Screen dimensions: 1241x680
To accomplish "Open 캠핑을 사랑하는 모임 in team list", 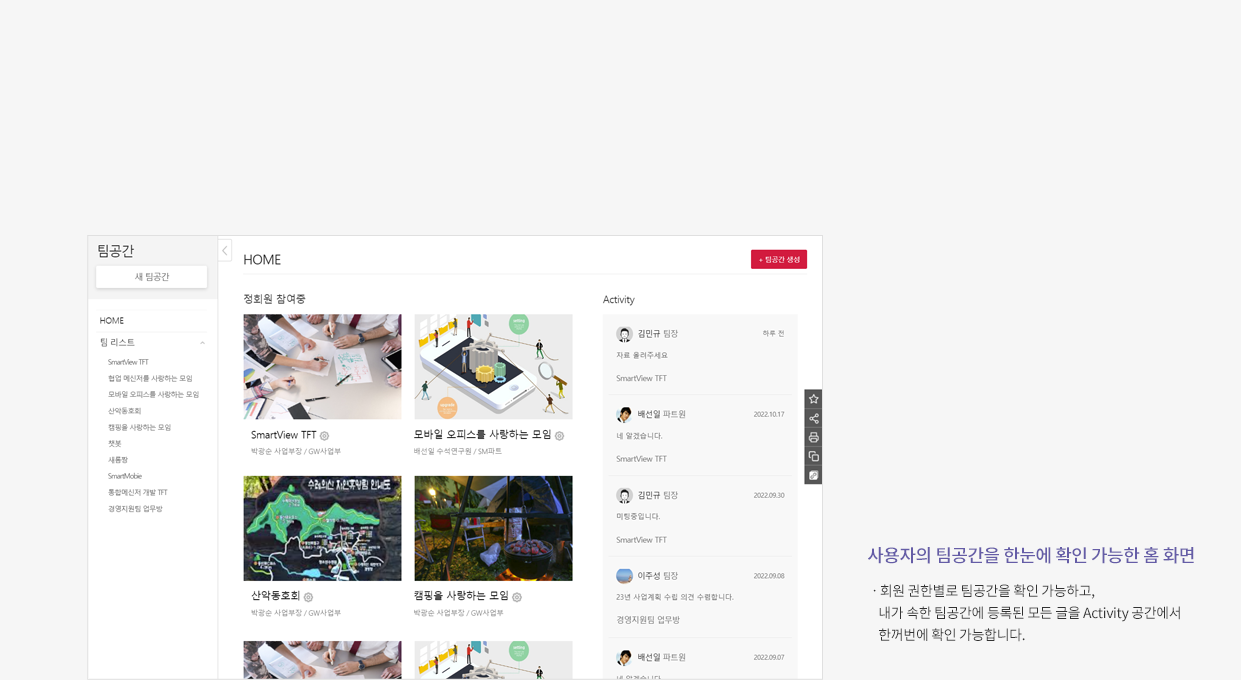I will pos(139,427).
